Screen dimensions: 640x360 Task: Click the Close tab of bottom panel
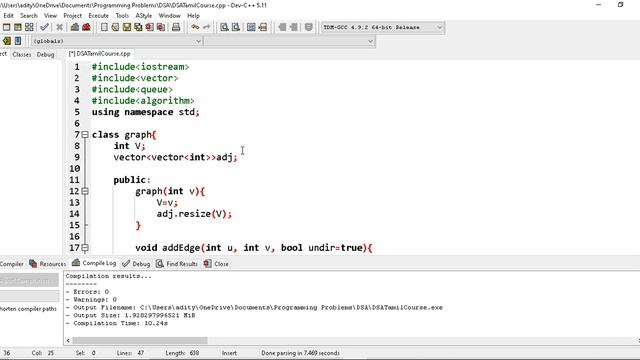click(x=216, y=264)
